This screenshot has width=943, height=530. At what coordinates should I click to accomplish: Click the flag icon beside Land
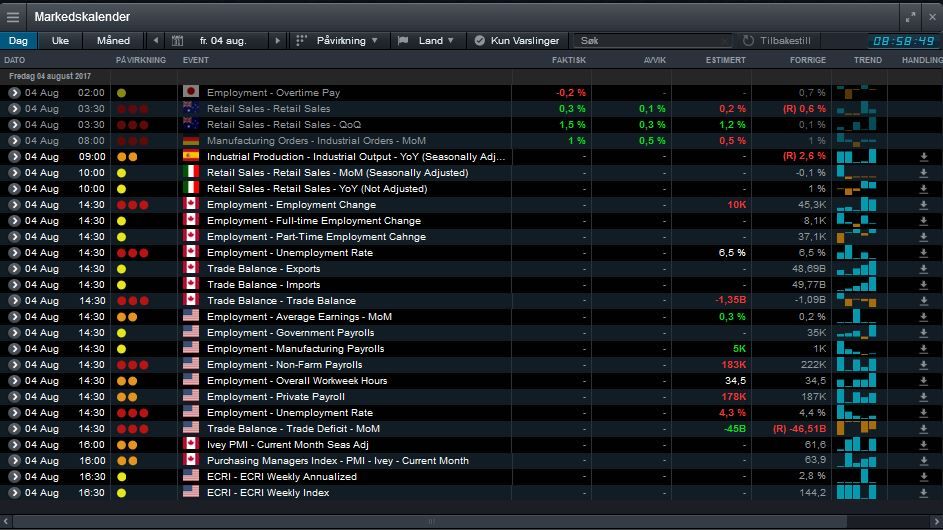(403, 41)
